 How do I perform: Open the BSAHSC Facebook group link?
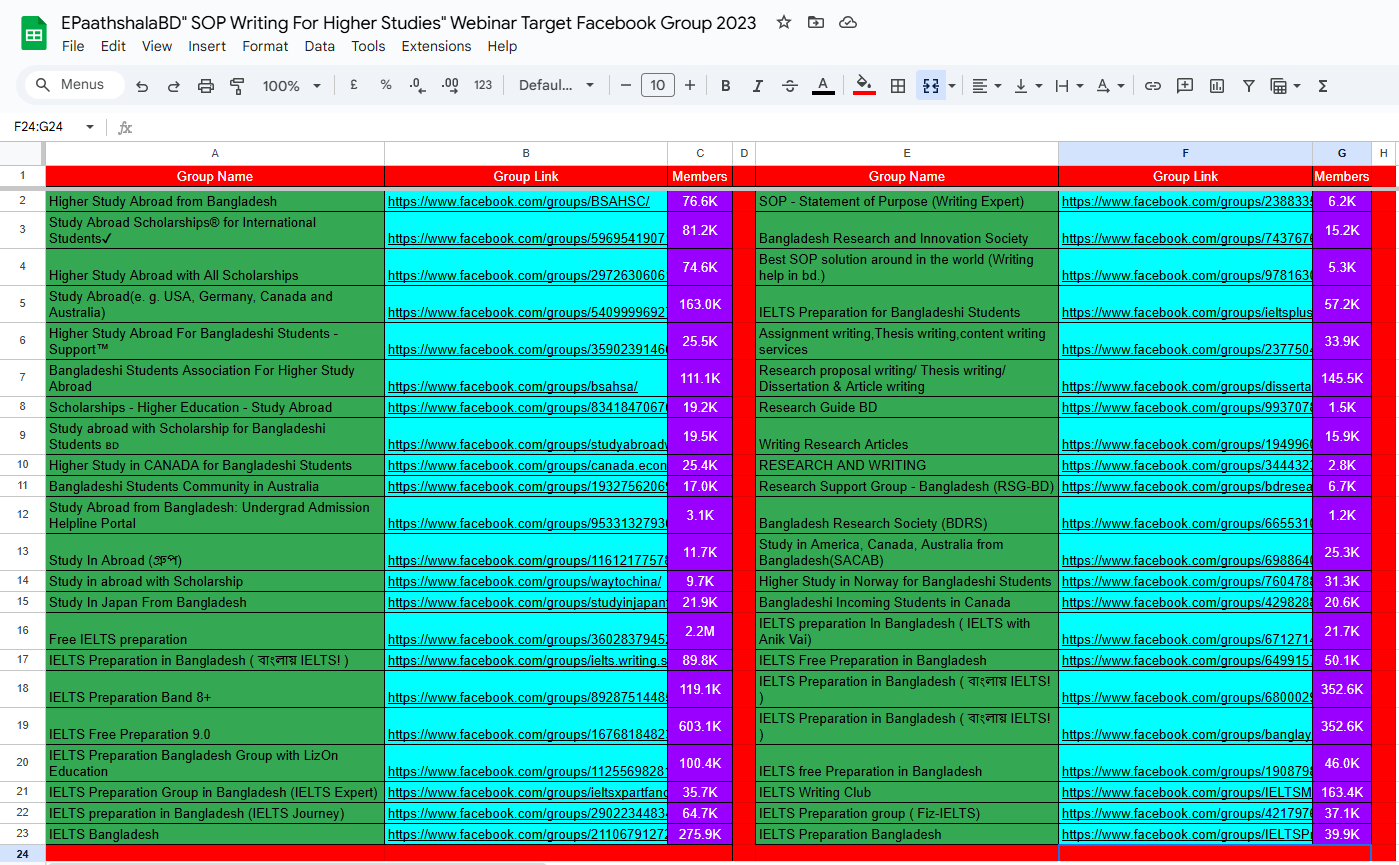(x=518, y=202)
